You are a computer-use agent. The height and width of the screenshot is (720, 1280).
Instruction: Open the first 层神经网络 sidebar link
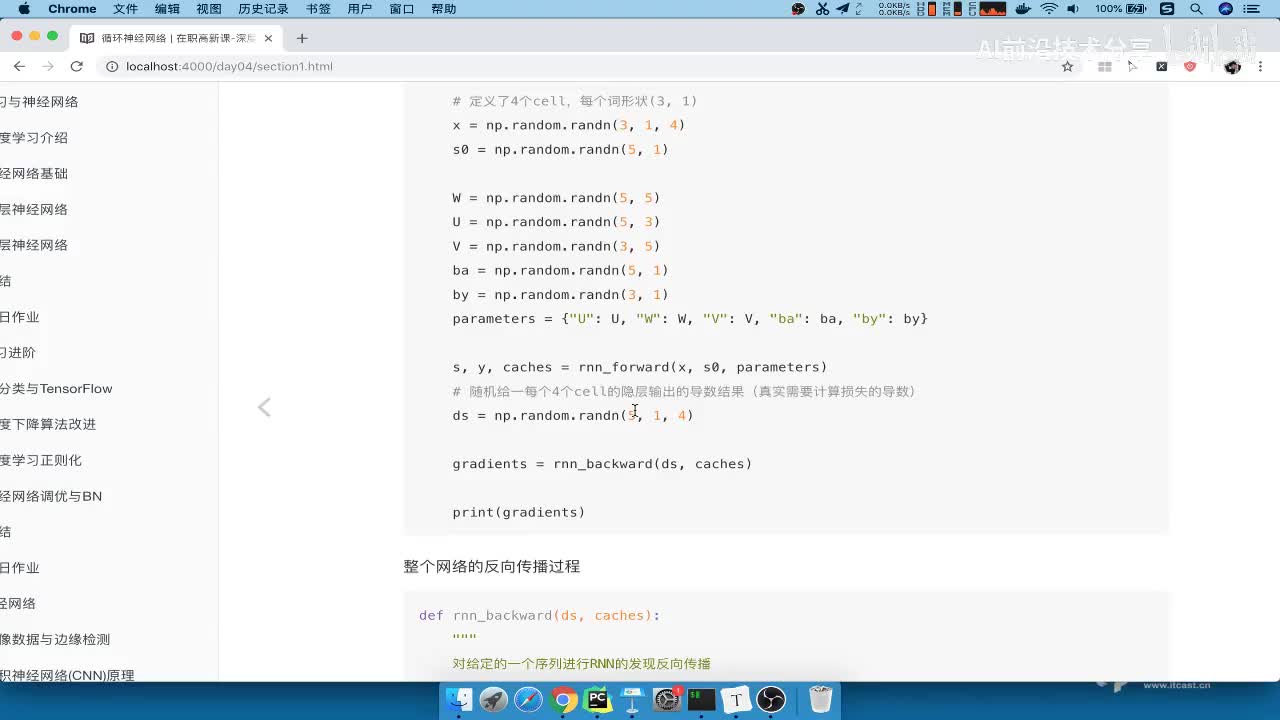[34, 210]
